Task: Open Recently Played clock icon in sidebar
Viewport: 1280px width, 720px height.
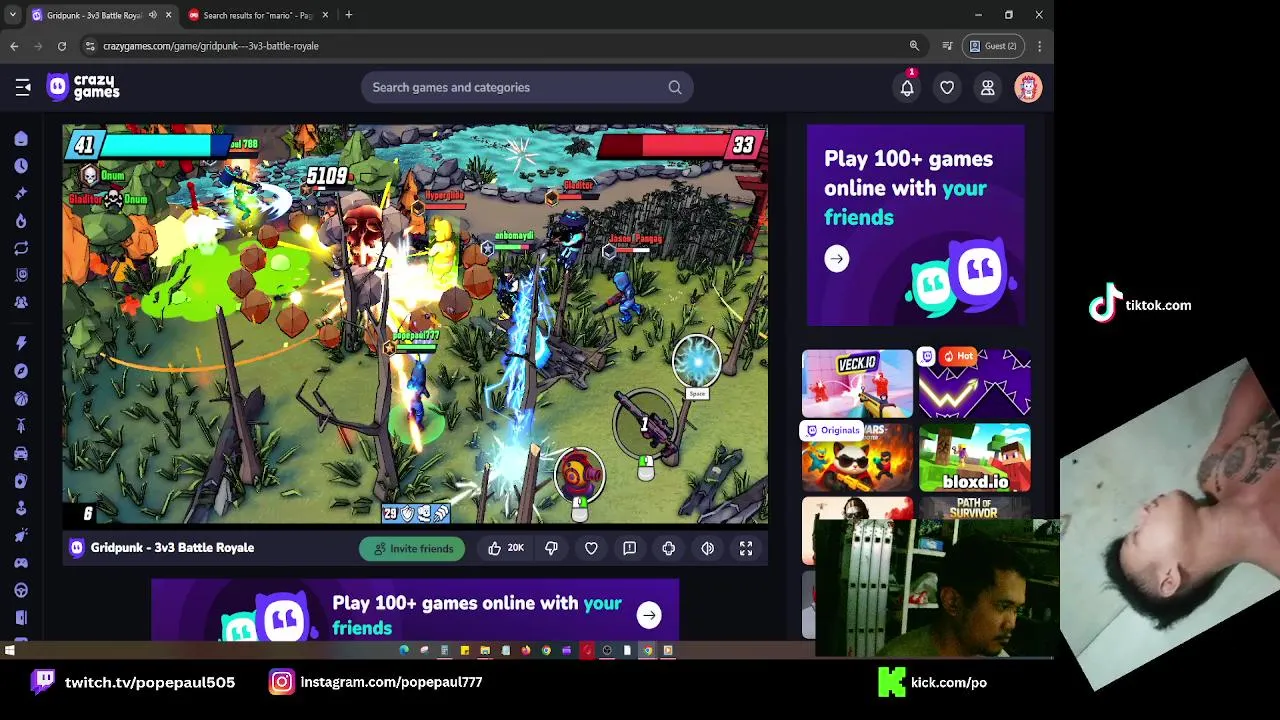Action: tap(21, 166)
